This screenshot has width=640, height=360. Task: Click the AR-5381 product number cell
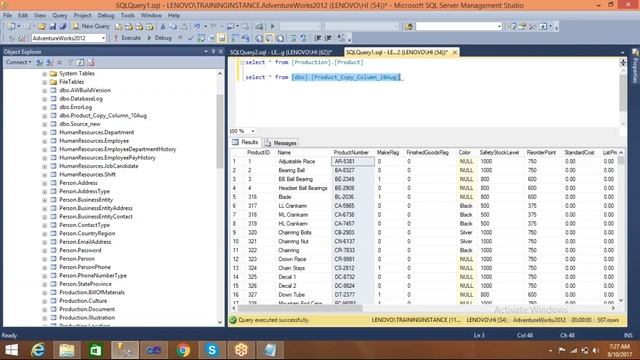pos(353,161)
